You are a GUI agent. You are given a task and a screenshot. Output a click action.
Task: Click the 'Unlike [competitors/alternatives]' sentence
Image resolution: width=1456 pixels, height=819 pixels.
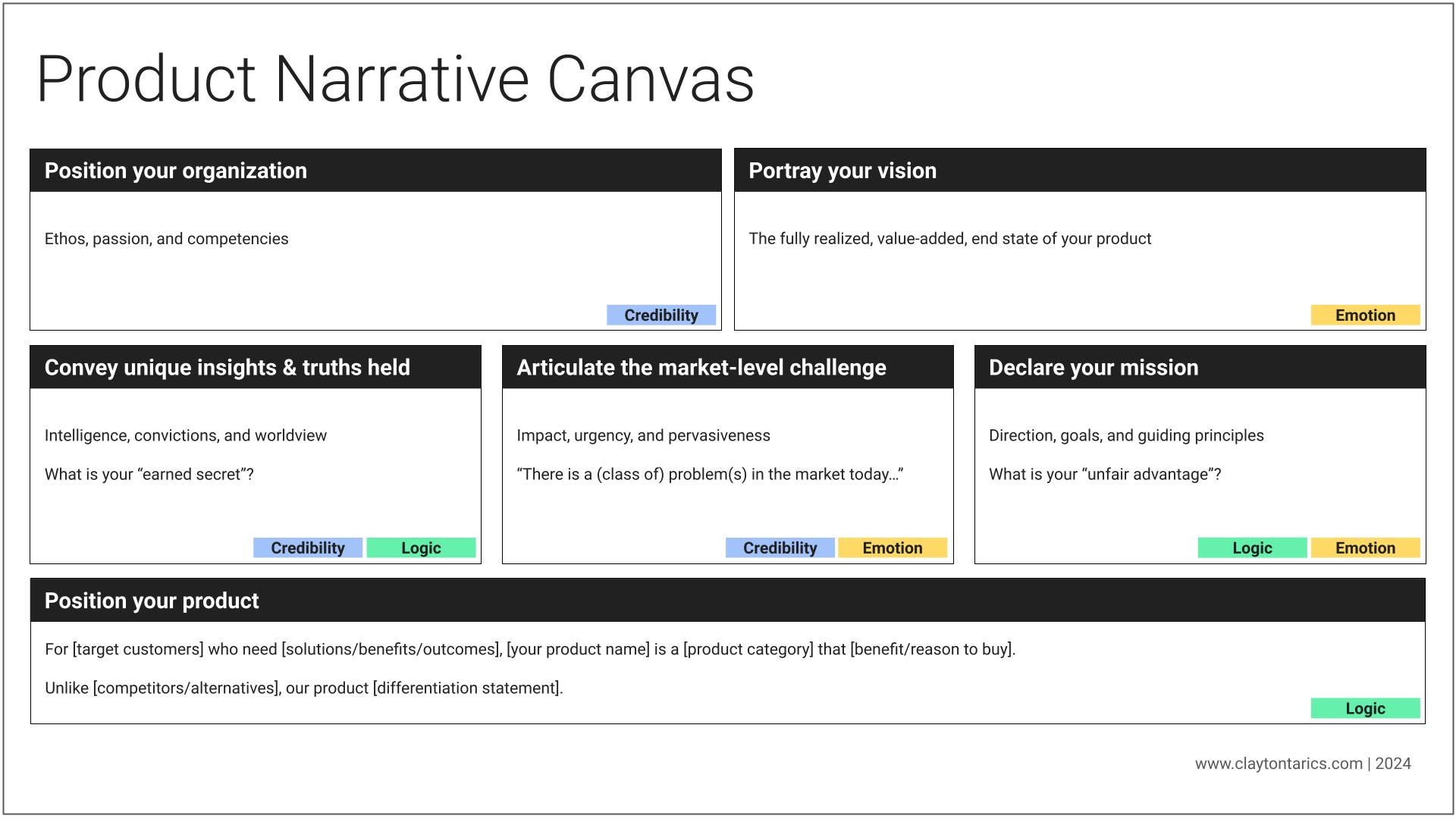[304, 689]
